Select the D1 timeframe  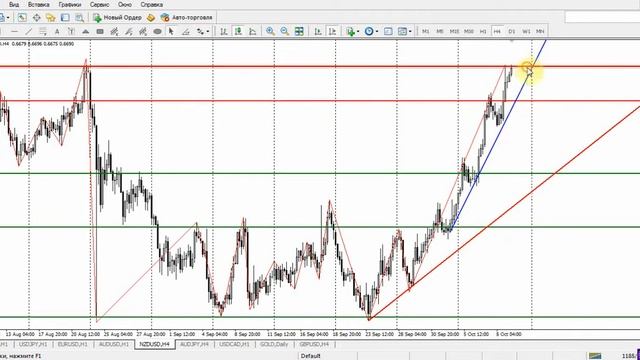(512, 31)
